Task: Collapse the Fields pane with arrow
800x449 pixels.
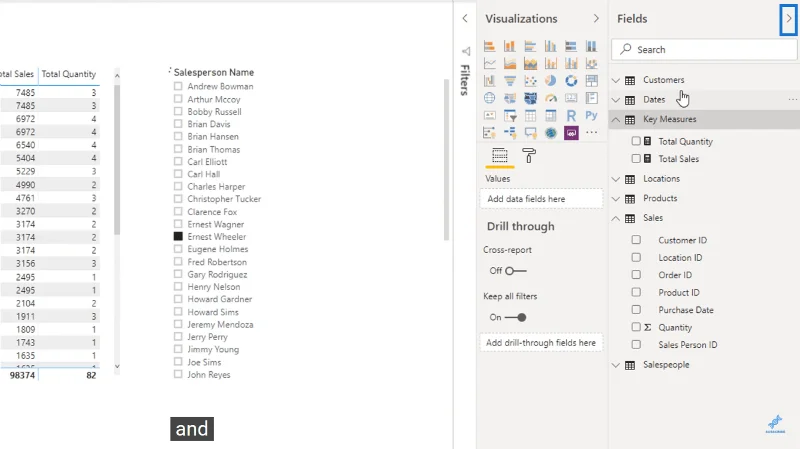Action: 788,19
